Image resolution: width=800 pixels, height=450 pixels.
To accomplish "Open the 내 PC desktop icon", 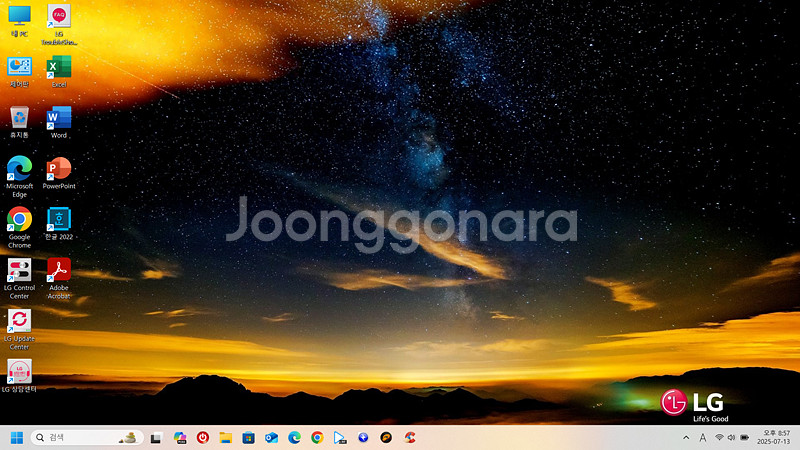I will (19, 20).
